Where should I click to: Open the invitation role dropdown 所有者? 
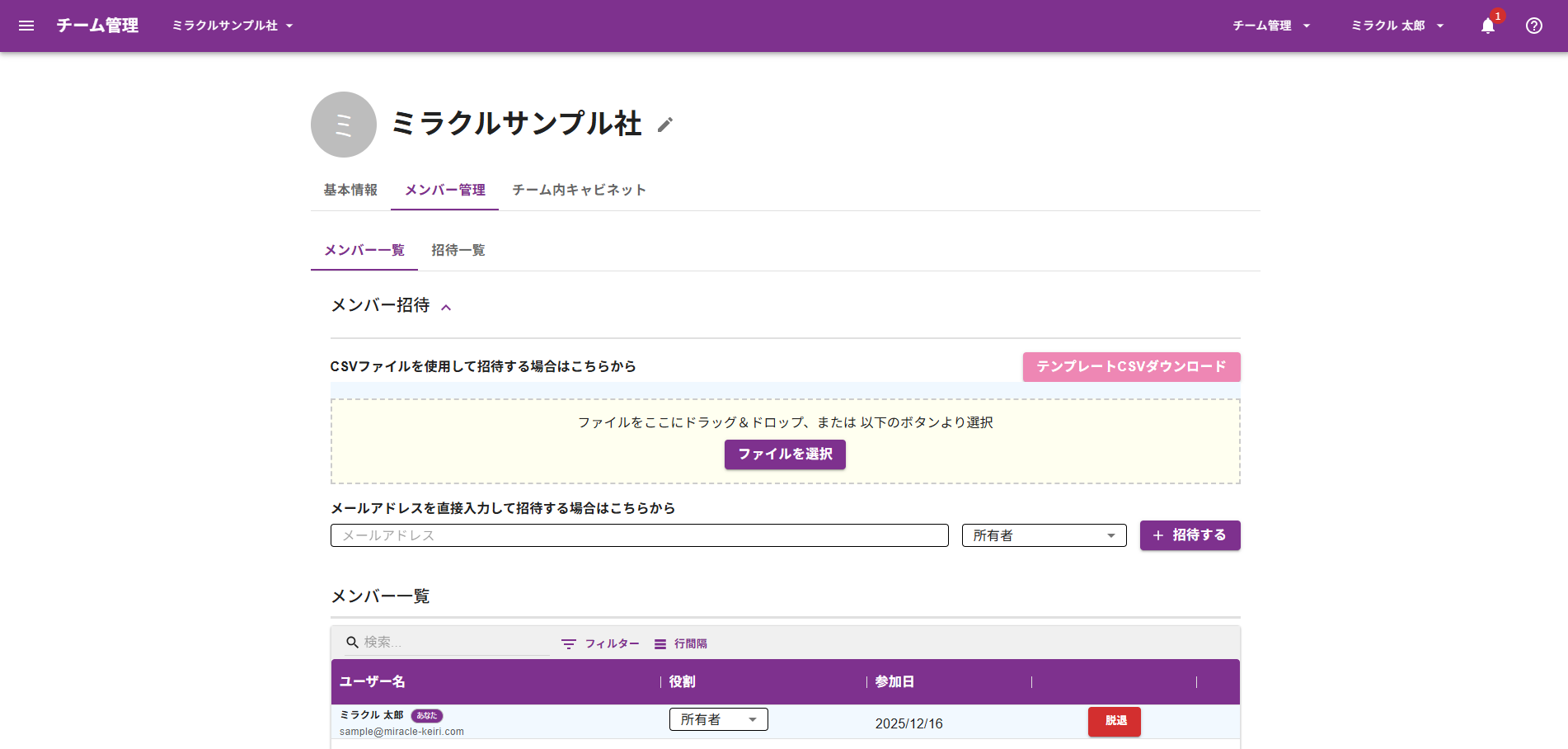1044,535
